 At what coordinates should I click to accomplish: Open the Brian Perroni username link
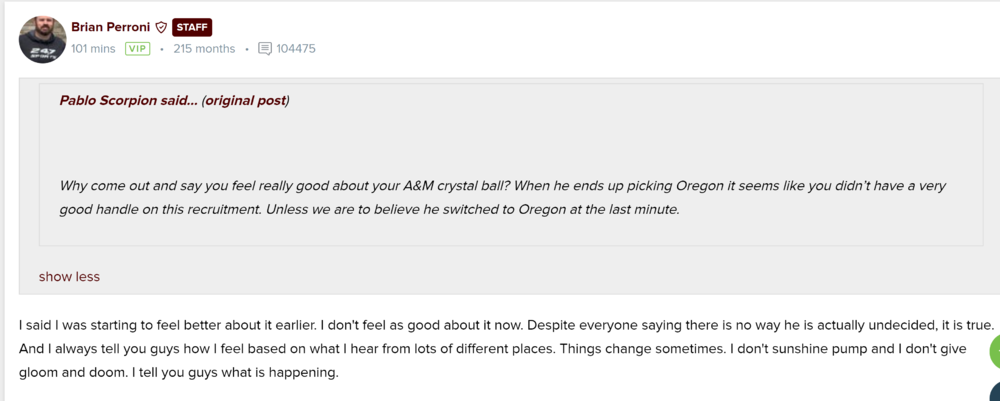(x=110, y=27)
